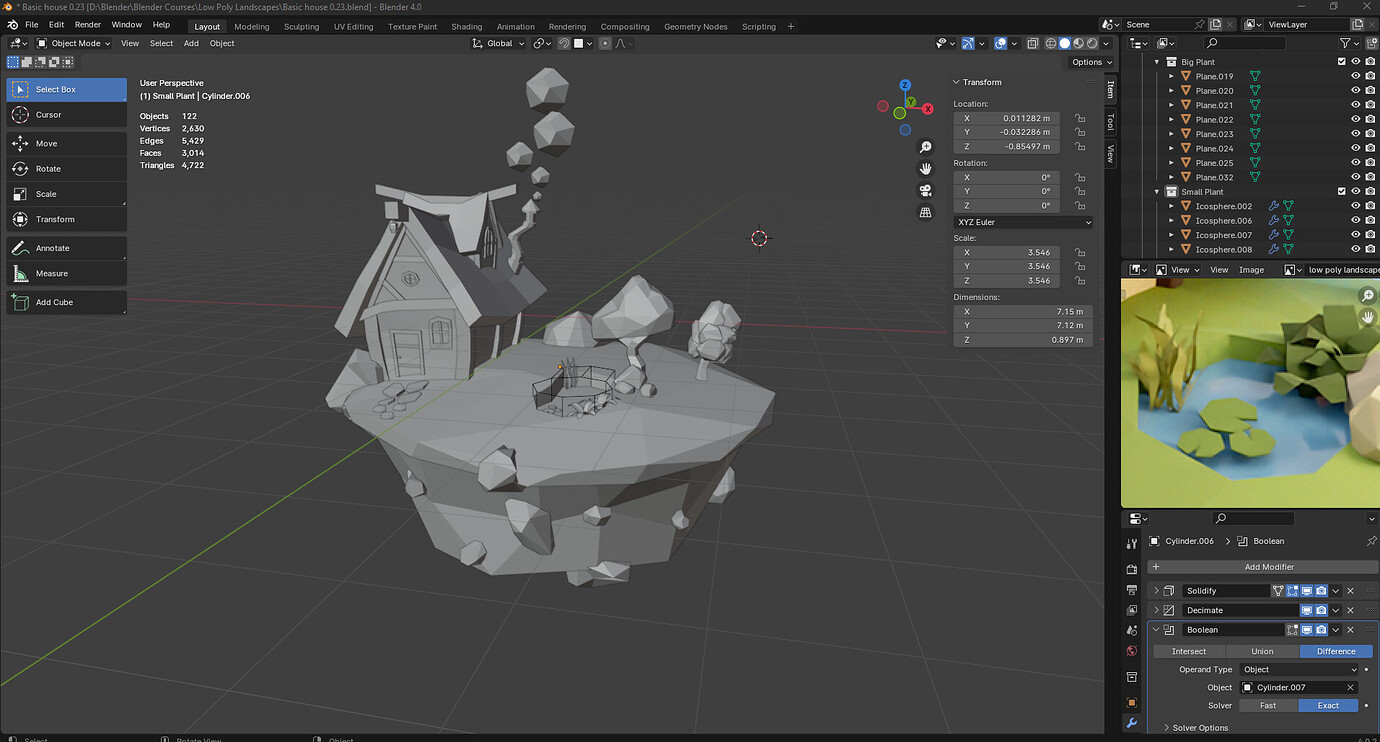The image size is (1380, 742).
Task: Toggle Boolean edit mode display
Action: point(1292,630)
